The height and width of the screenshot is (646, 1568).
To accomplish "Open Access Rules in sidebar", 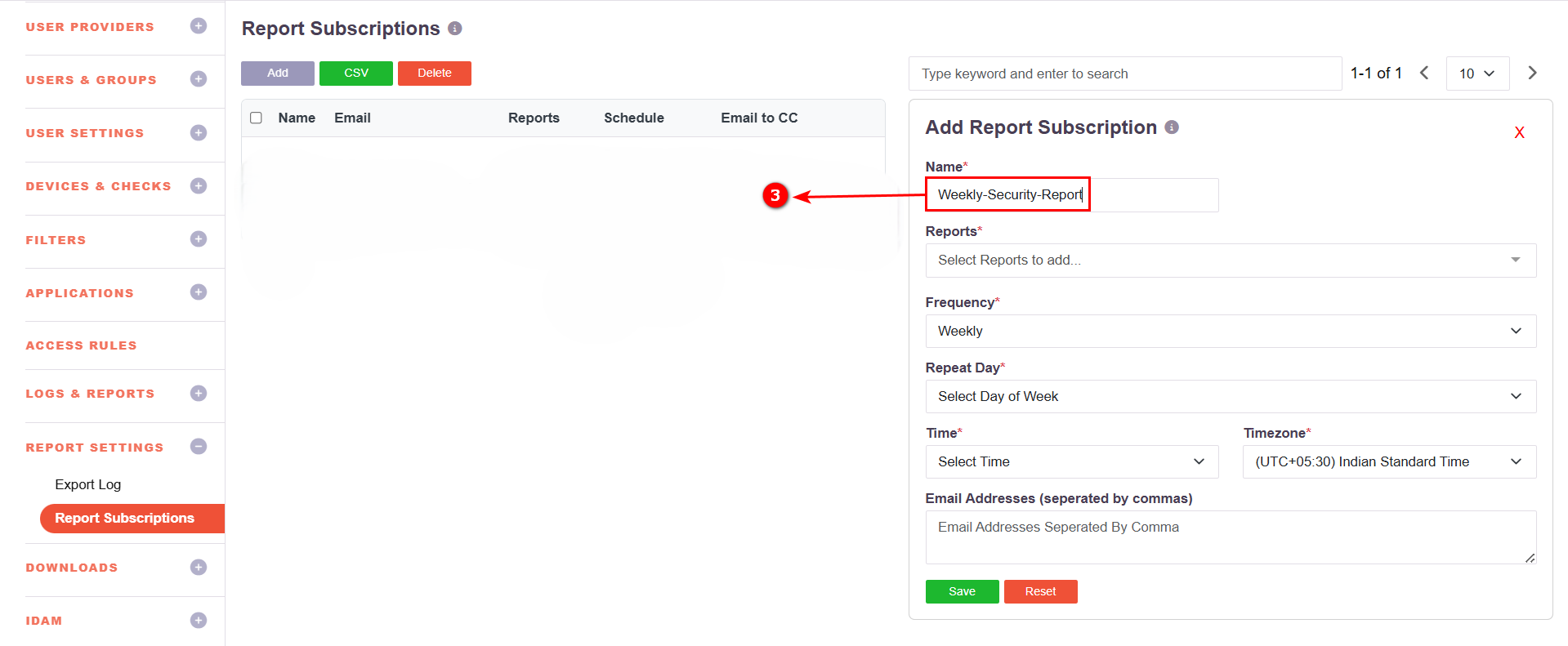I will point(81,345).
